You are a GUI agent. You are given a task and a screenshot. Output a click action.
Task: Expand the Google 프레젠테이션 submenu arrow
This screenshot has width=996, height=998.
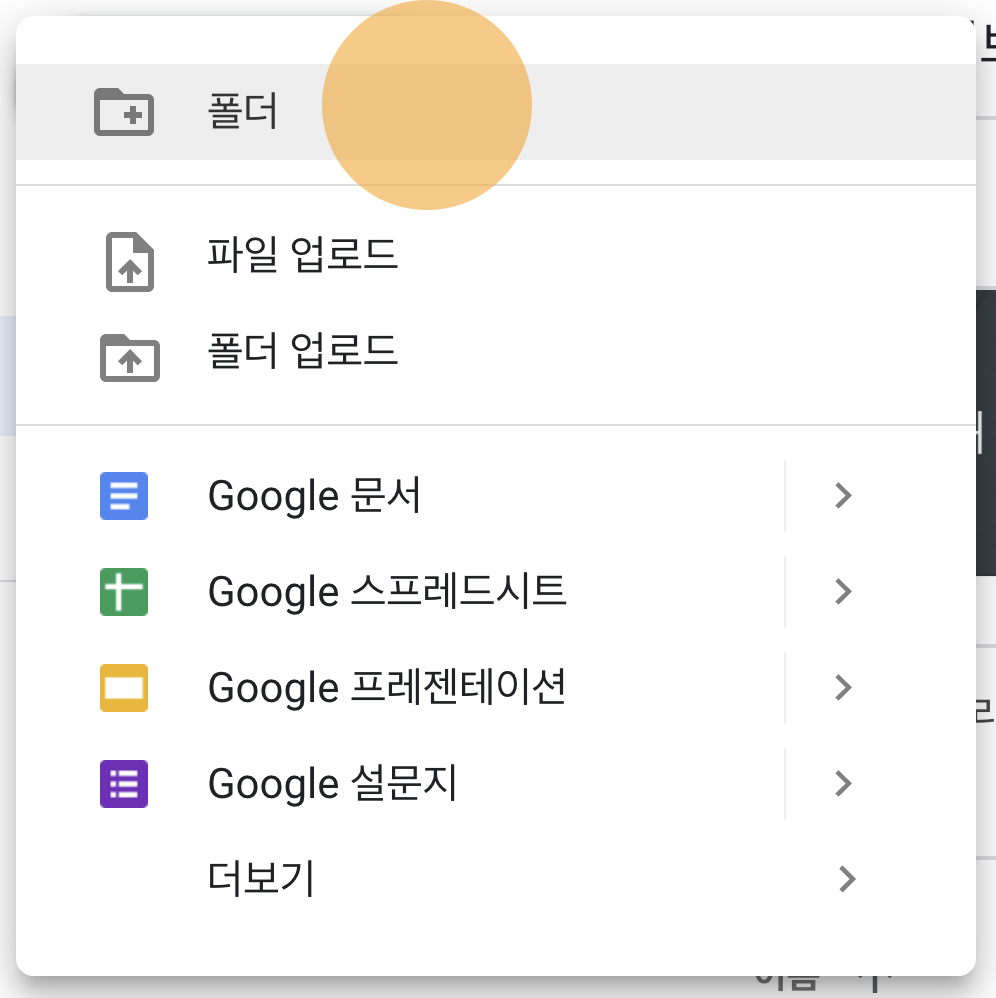tap(844, 688)
